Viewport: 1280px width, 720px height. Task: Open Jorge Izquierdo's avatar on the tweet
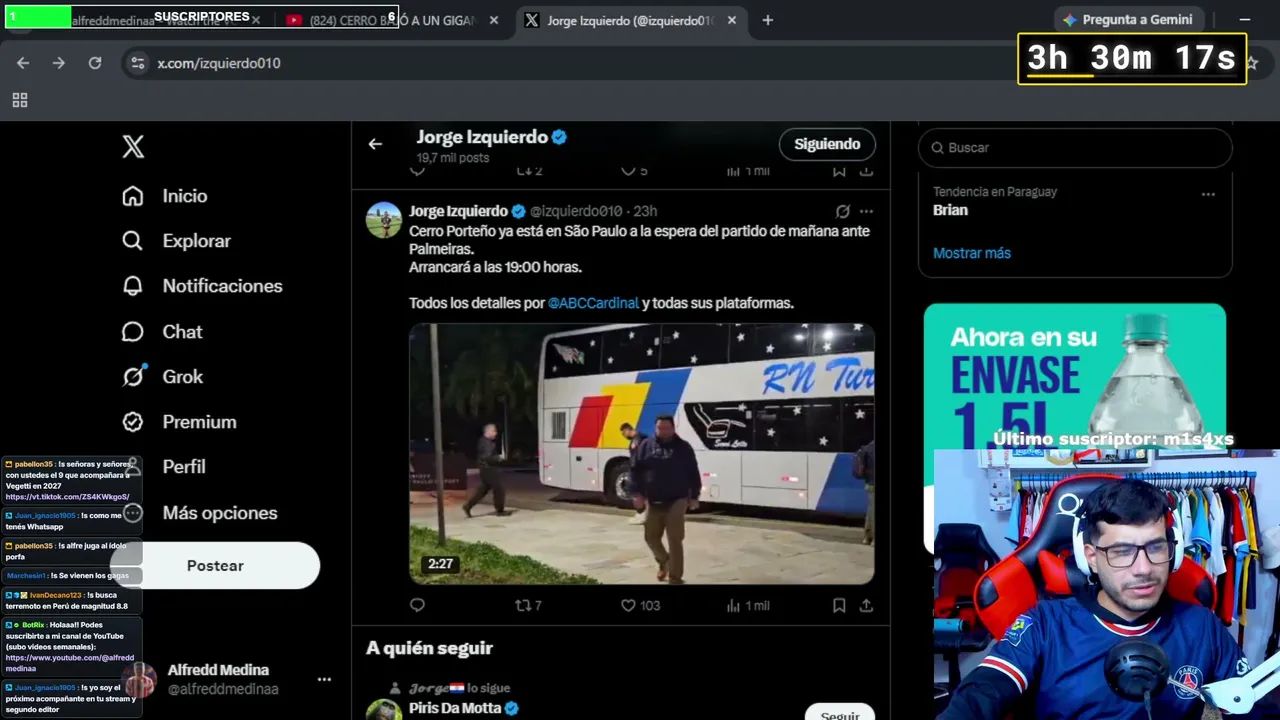[x=384, y=220]
